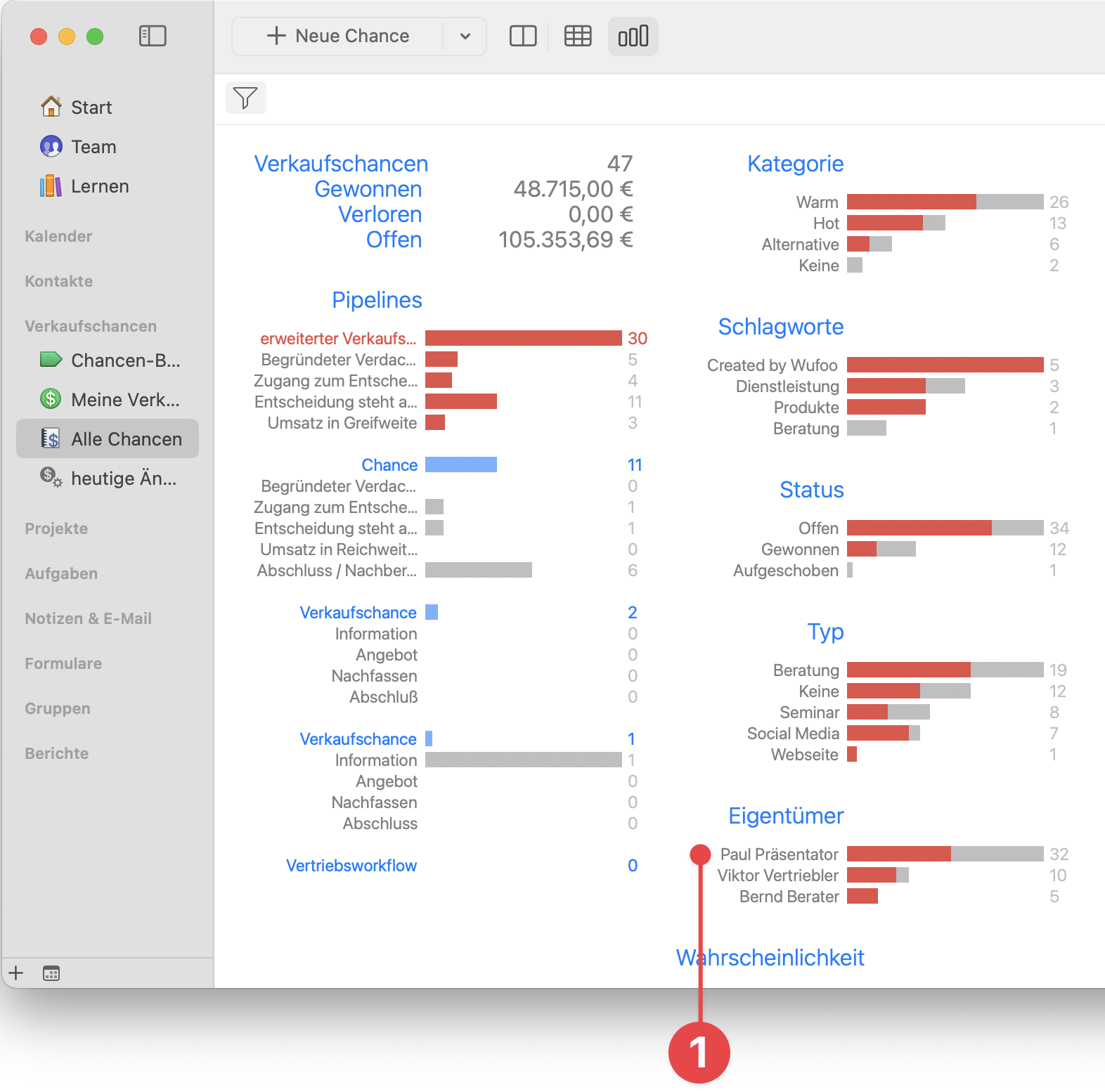Click the heutige Än... gear-dollar icon
This screenshot has height=1092, width=1105.
(x=51, y=478)
